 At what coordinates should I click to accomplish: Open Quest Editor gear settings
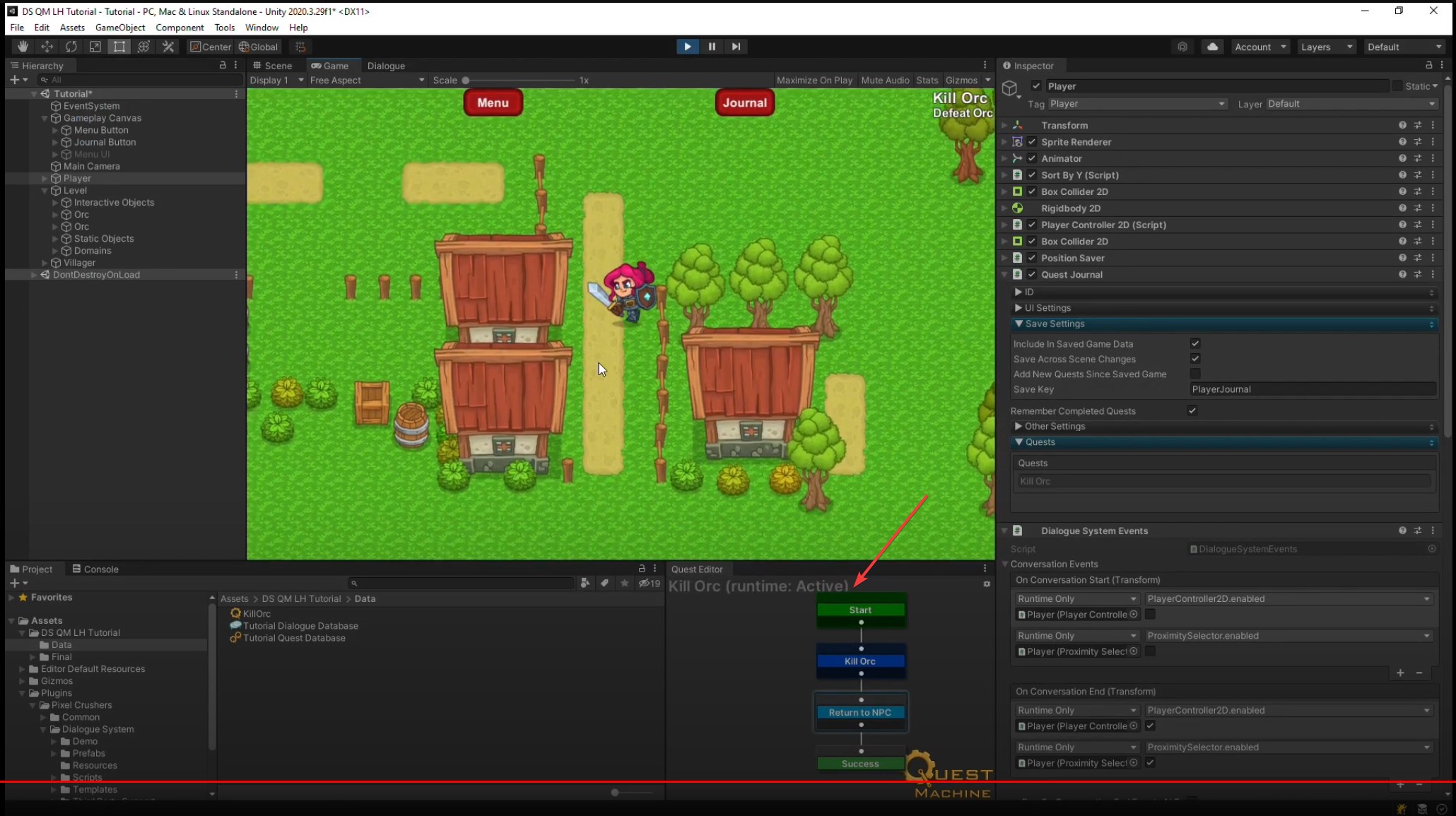coord(987,584)
